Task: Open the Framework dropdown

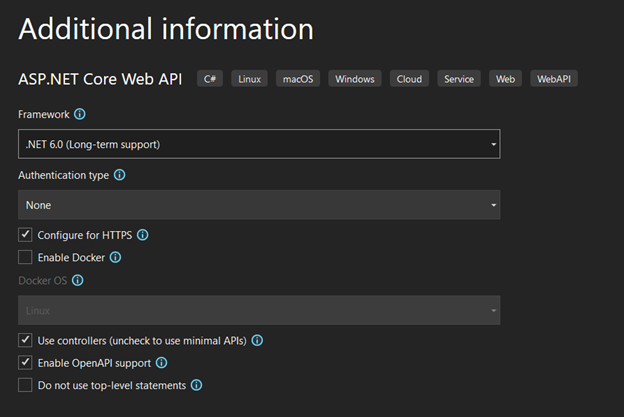Action: coord(259,144)
